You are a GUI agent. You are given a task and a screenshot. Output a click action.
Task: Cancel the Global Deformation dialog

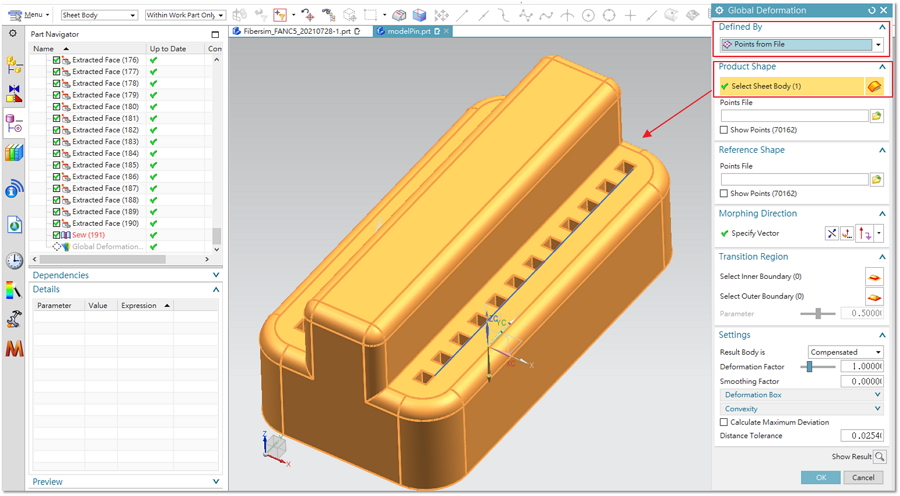coord(863,478)
